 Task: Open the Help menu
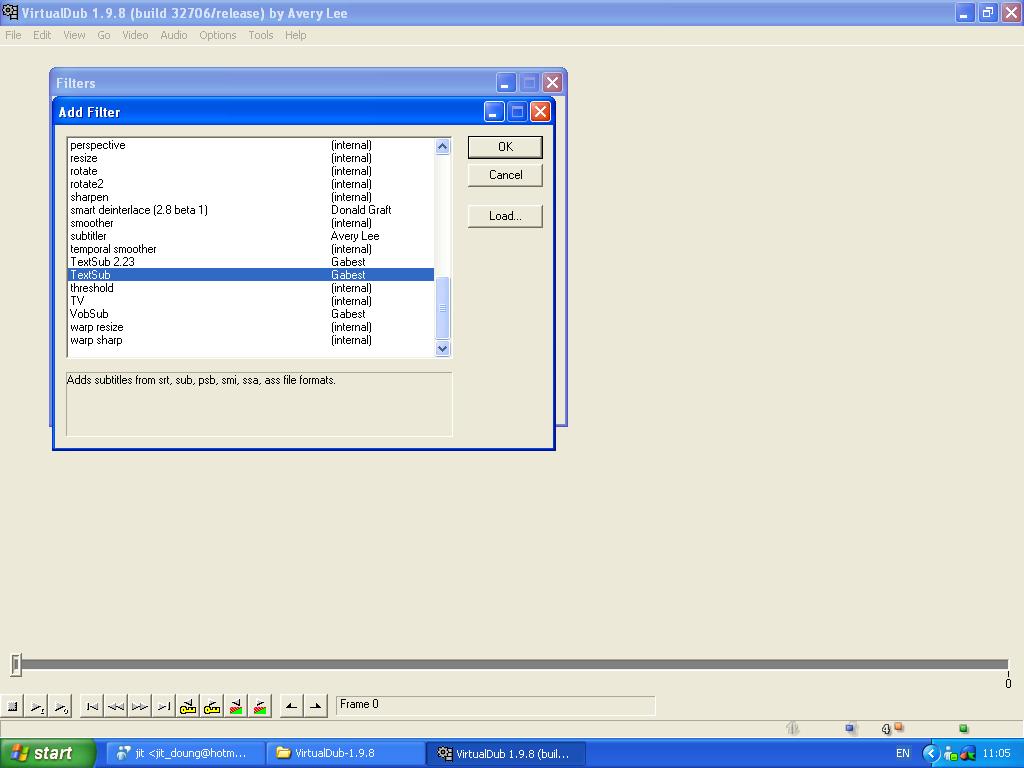295,35
